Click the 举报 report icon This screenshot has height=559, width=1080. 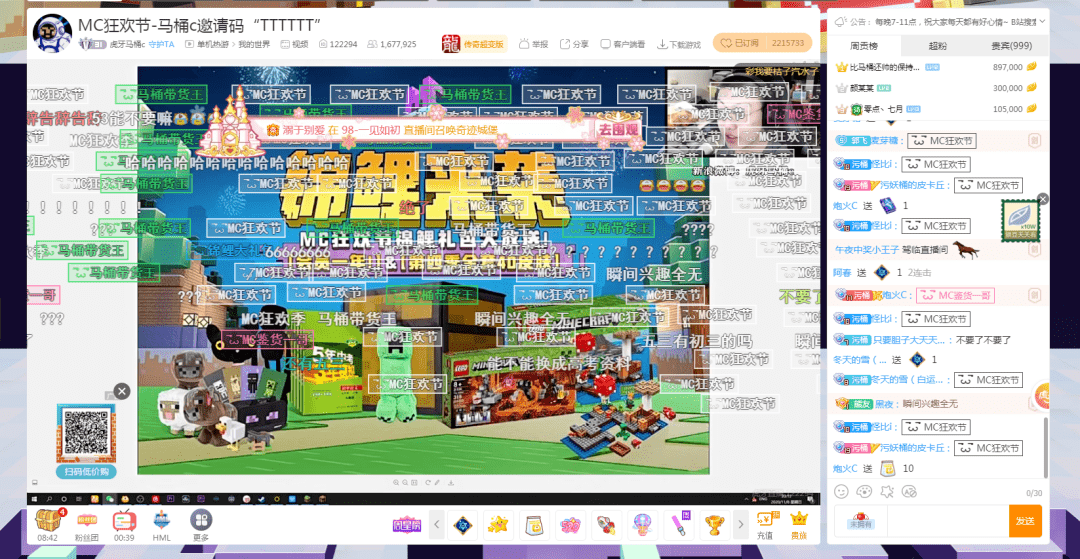point(533,44)
